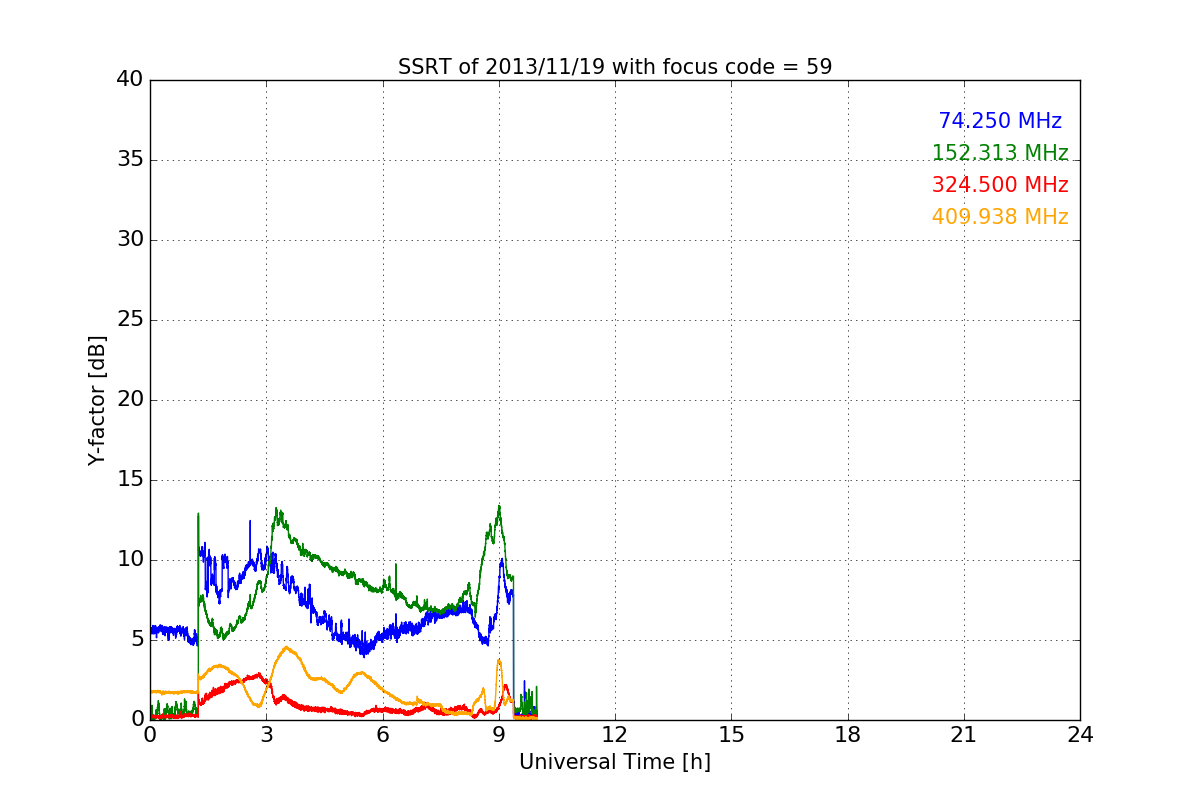Click the x-axis tick label 24
Image resolution: width=1200 pixels, height=800 pixels.
1080,735
